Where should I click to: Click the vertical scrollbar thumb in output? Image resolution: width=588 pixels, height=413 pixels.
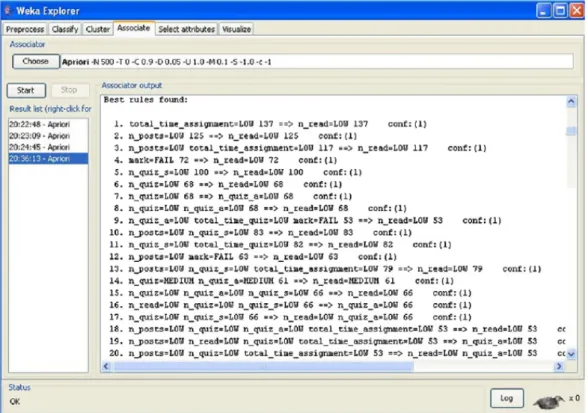pos(571,131)
